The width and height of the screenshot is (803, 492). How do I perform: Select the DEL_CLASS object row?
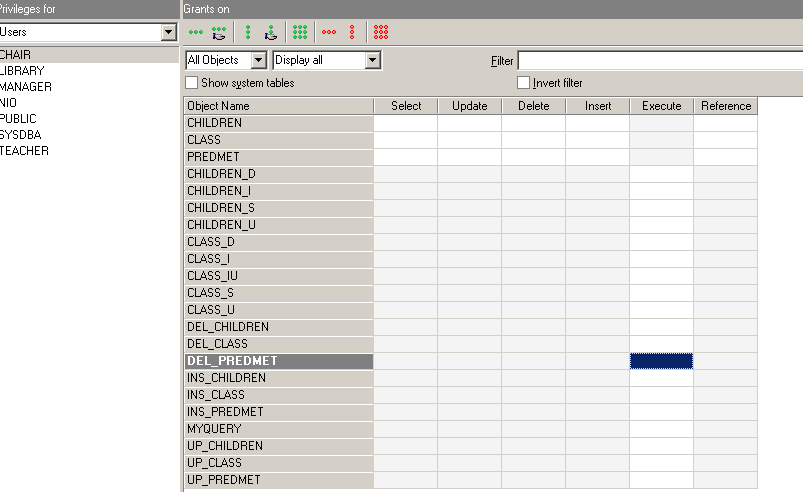pos(279,344)
